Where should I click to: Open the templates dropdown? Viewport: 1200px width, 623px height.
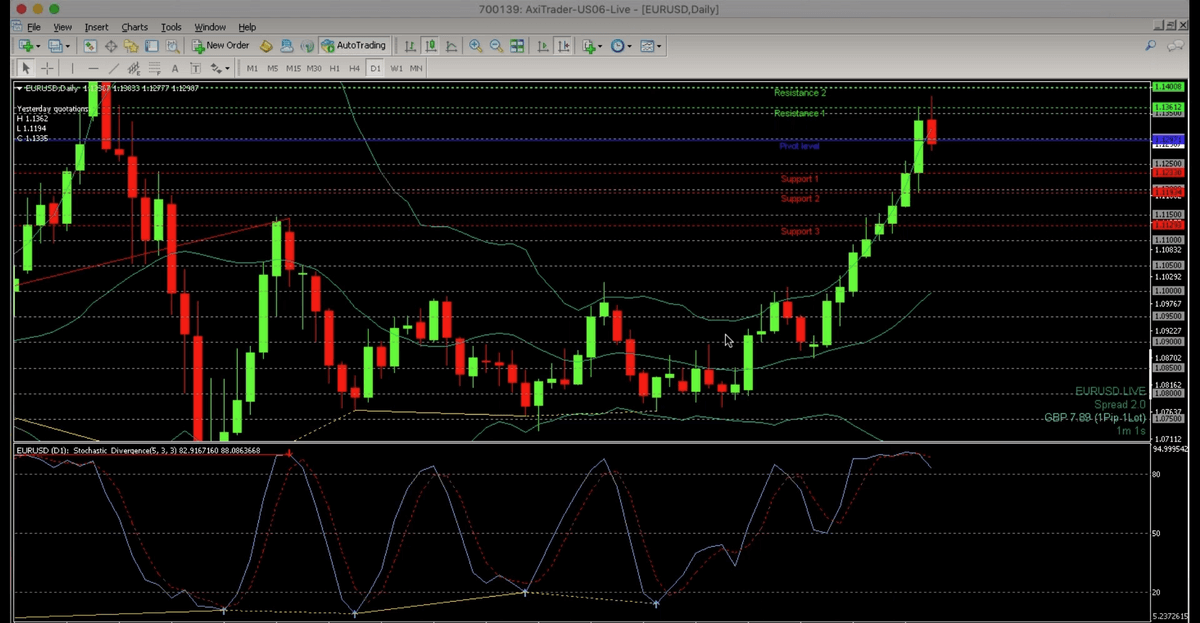tap(658, 46)
